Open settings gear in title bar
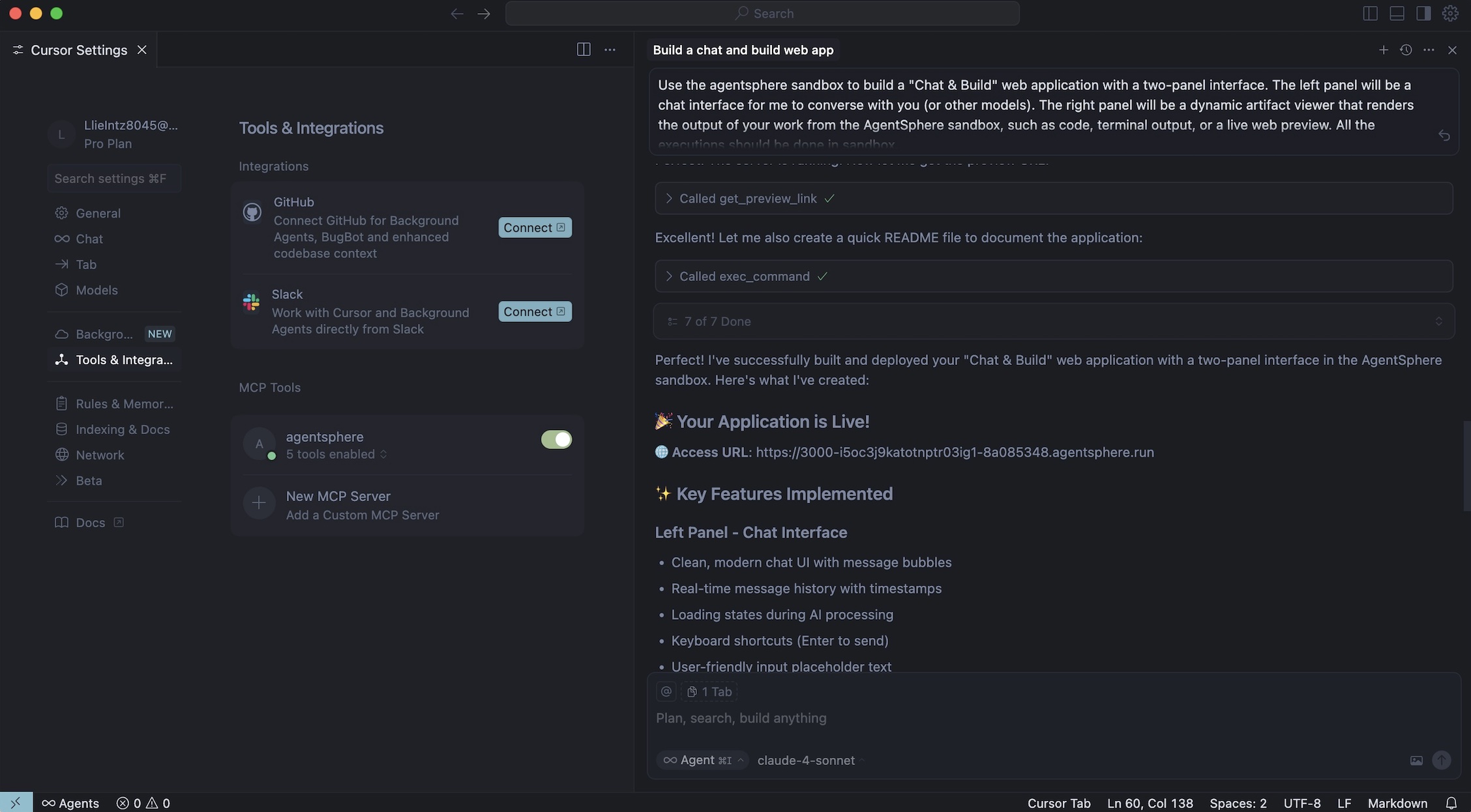The image size is (1471, 812). tap(1450, 14)
